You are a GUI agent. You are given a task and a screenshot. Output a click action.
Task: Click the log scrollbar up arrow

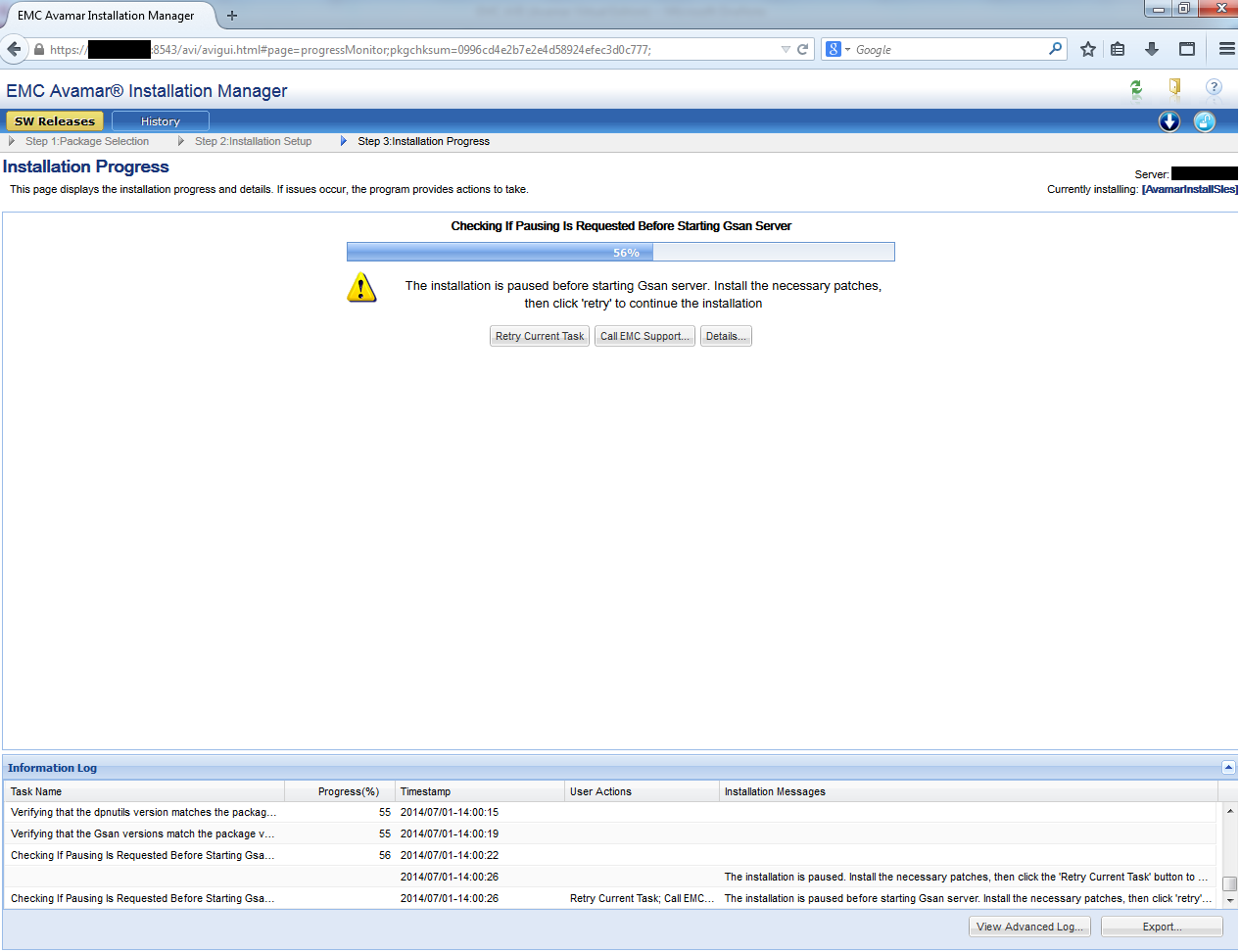[1230, 811]
